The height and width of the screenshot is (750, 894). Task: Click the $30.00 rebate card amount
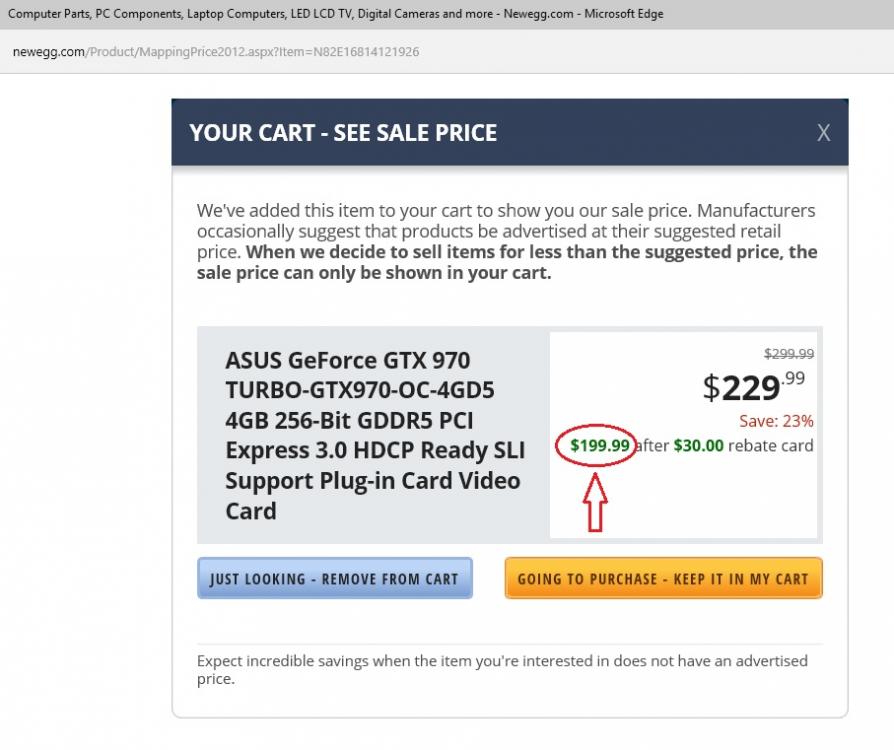[698, 445]
